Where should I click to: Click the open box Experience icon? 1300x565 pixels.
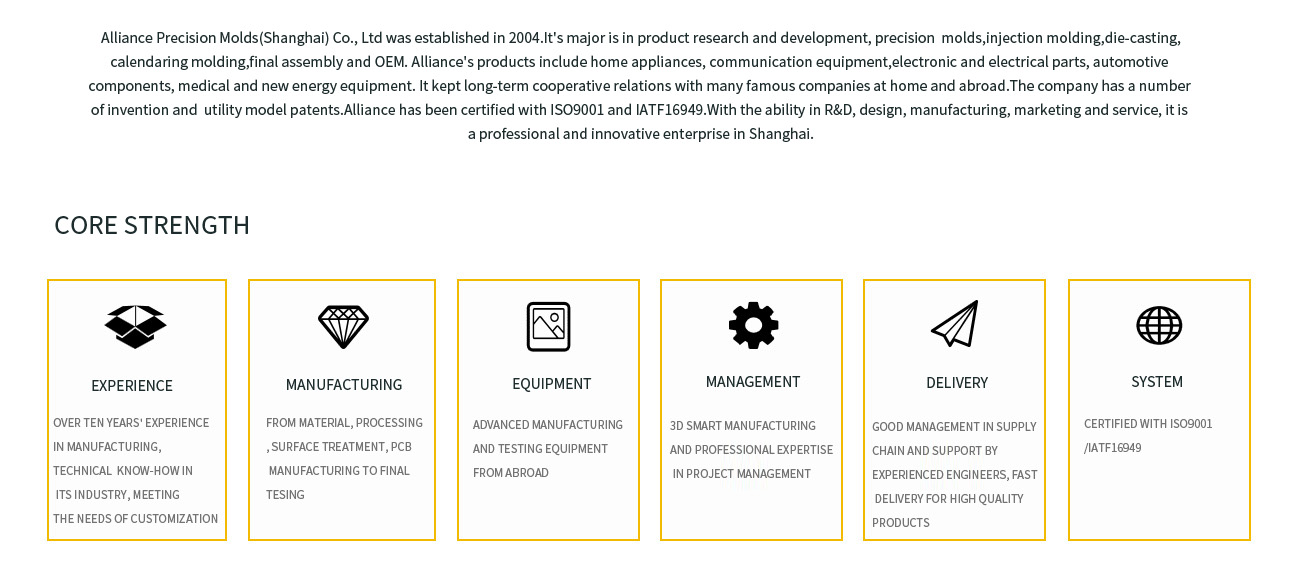point(136,327)
